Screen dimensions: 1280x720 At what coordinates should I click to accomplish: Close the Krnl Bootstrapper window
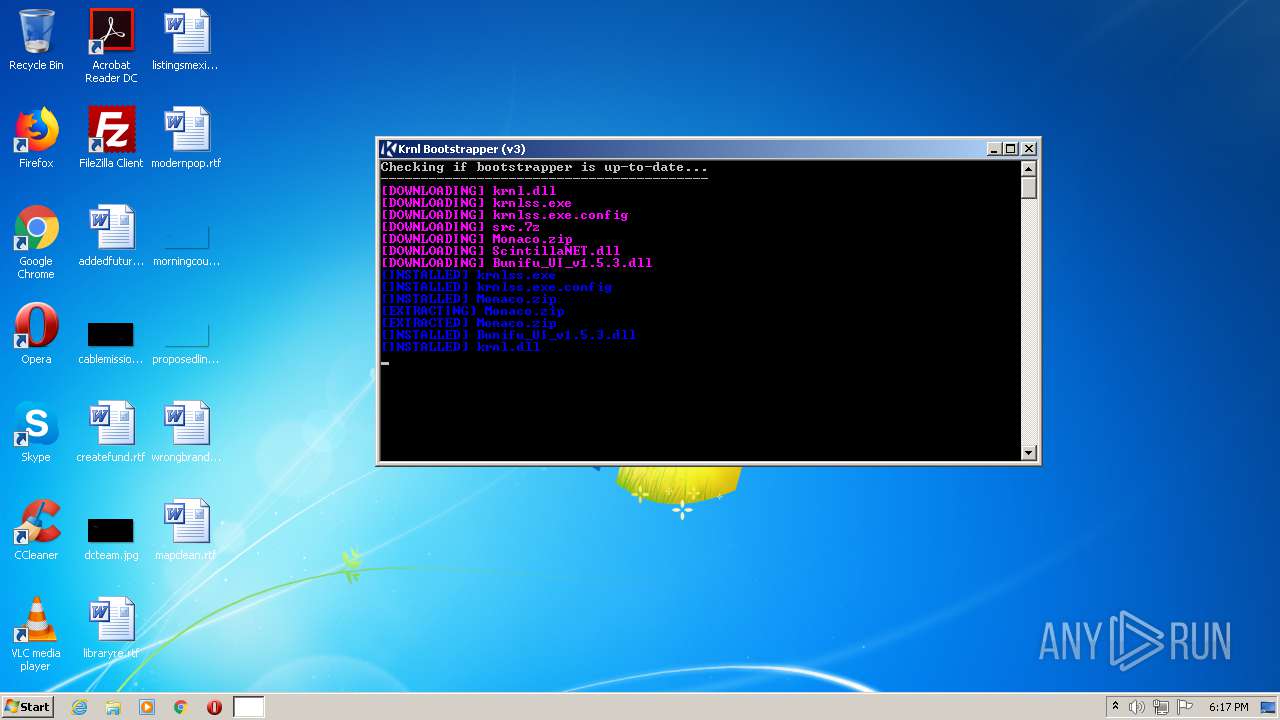coord(1029,149)
